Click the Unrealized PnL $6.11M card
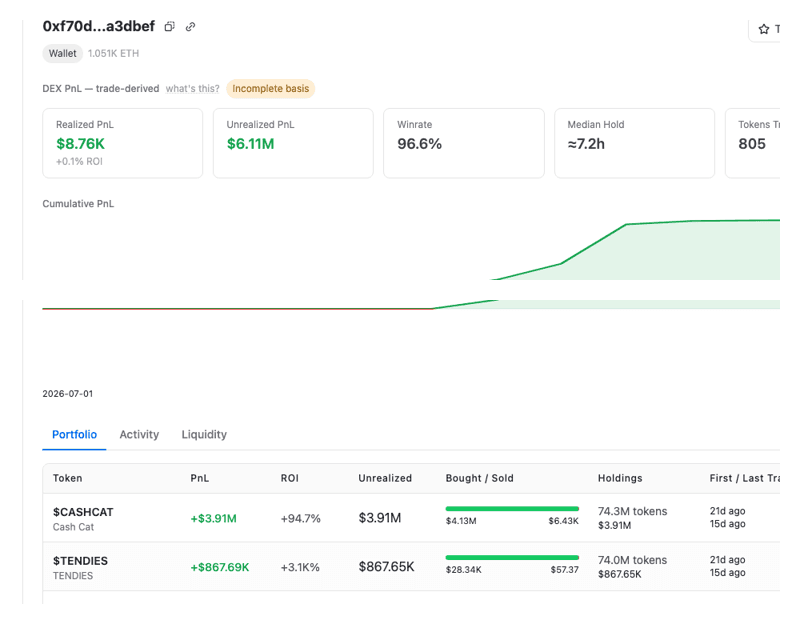 [293, 143]
